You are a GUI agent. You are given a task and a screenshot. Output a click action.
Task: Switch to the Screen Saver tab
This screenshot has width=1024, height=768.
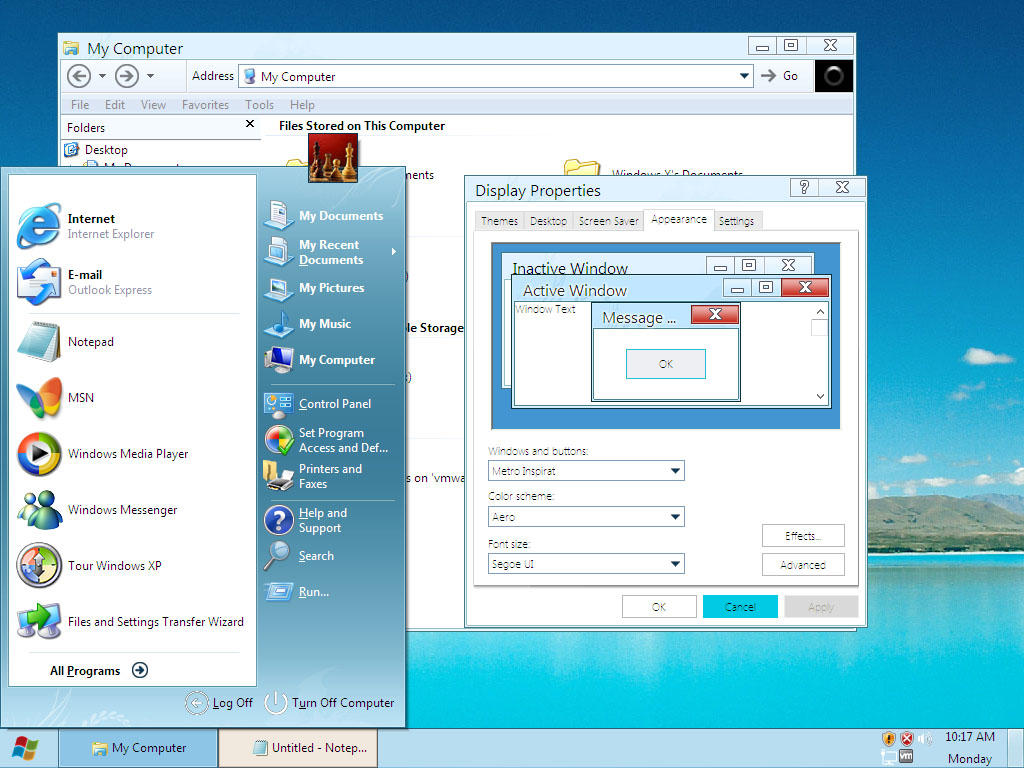coord(608,221)
